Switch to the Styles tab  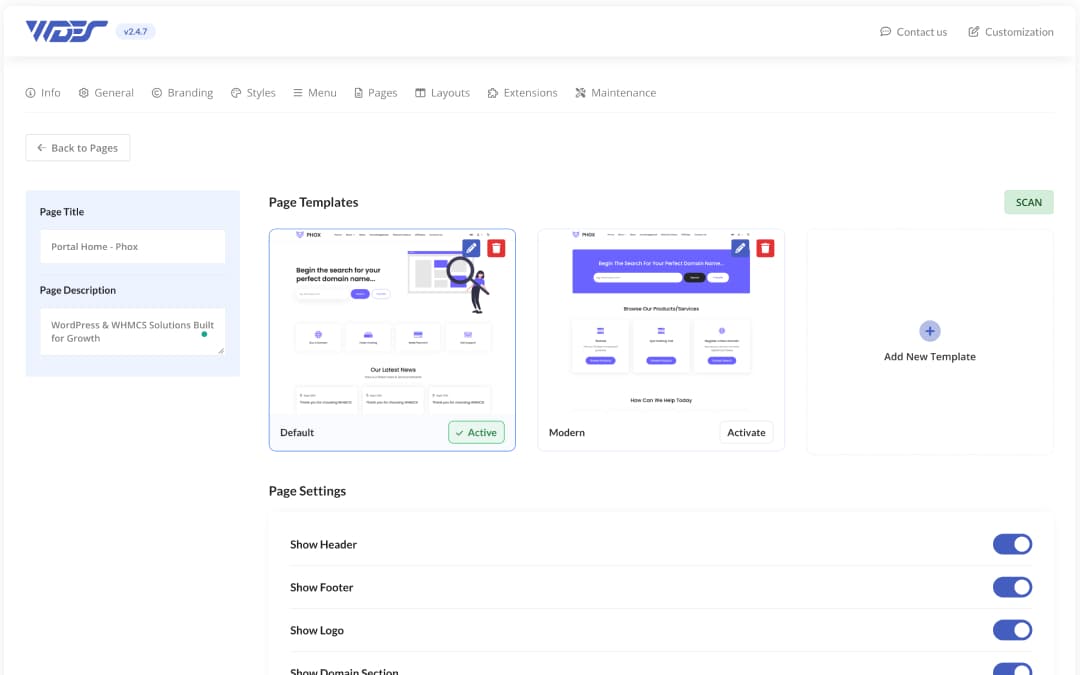pyautogui.click(x=253, y=92)
